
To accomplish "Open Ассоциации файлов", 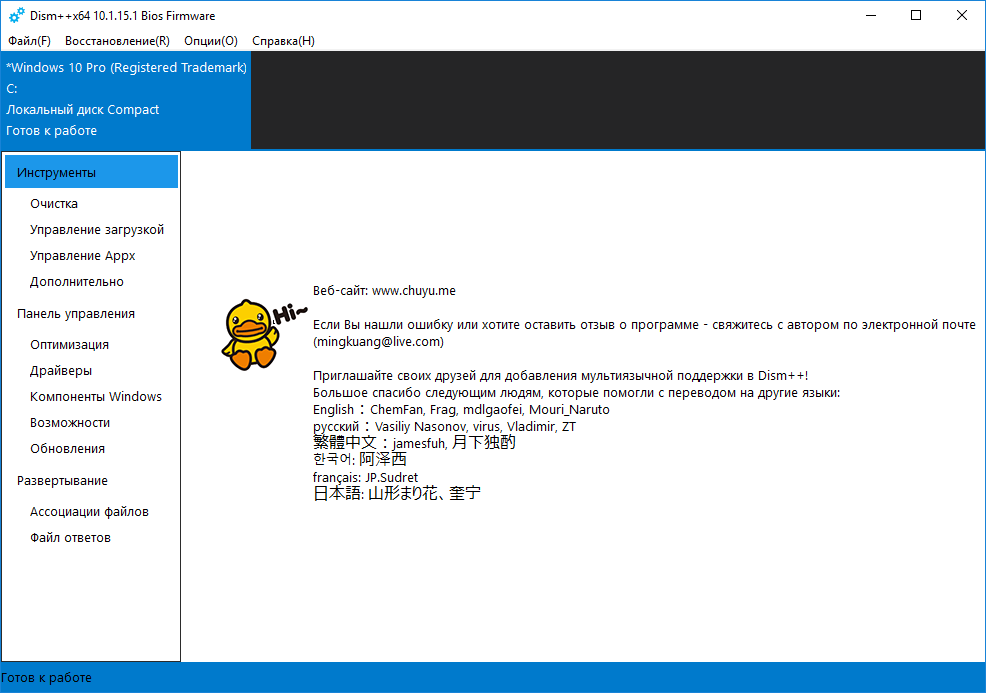I will point(89,512).
